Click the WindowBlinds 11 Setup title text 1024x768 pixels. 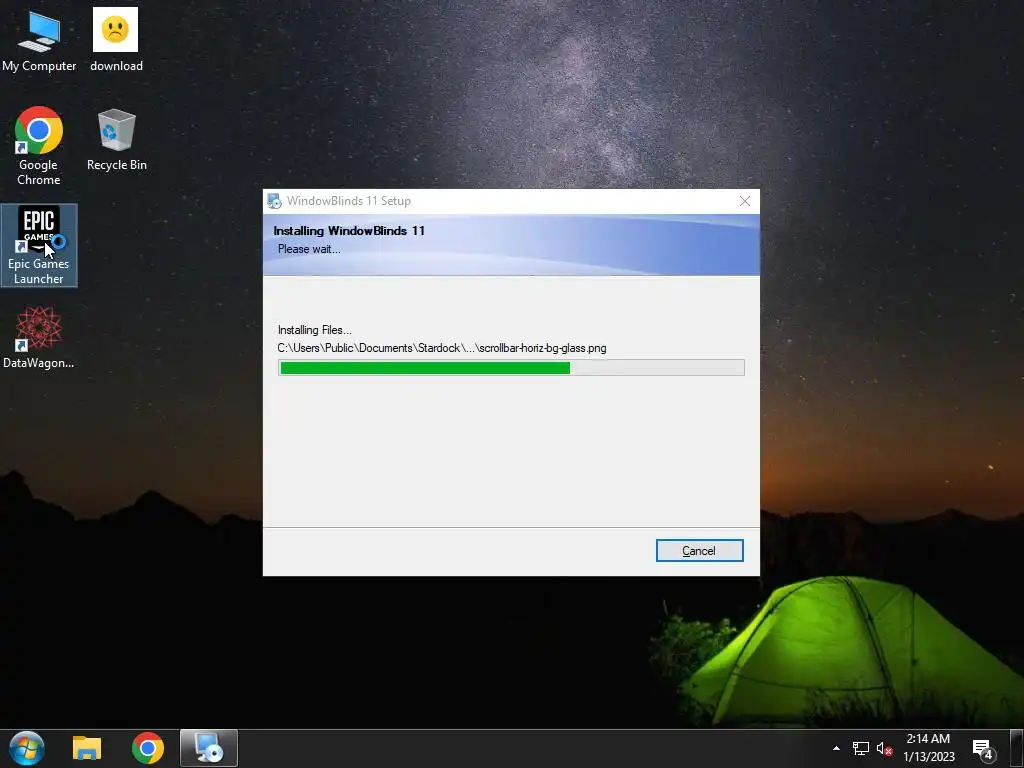[x=349, y=201]
